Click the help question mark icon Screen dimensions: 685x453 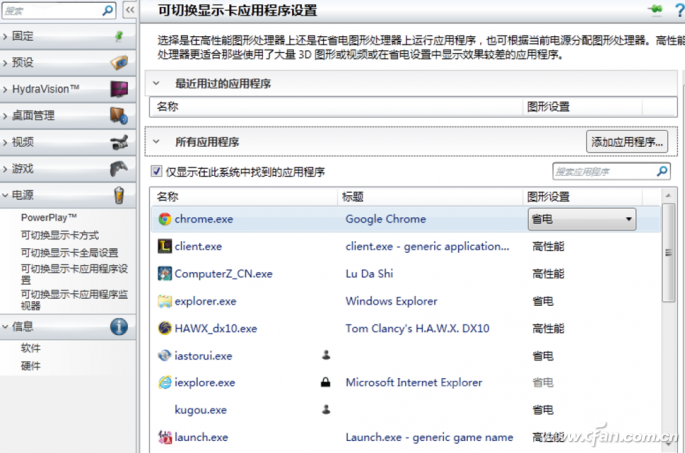coord(677,10)
